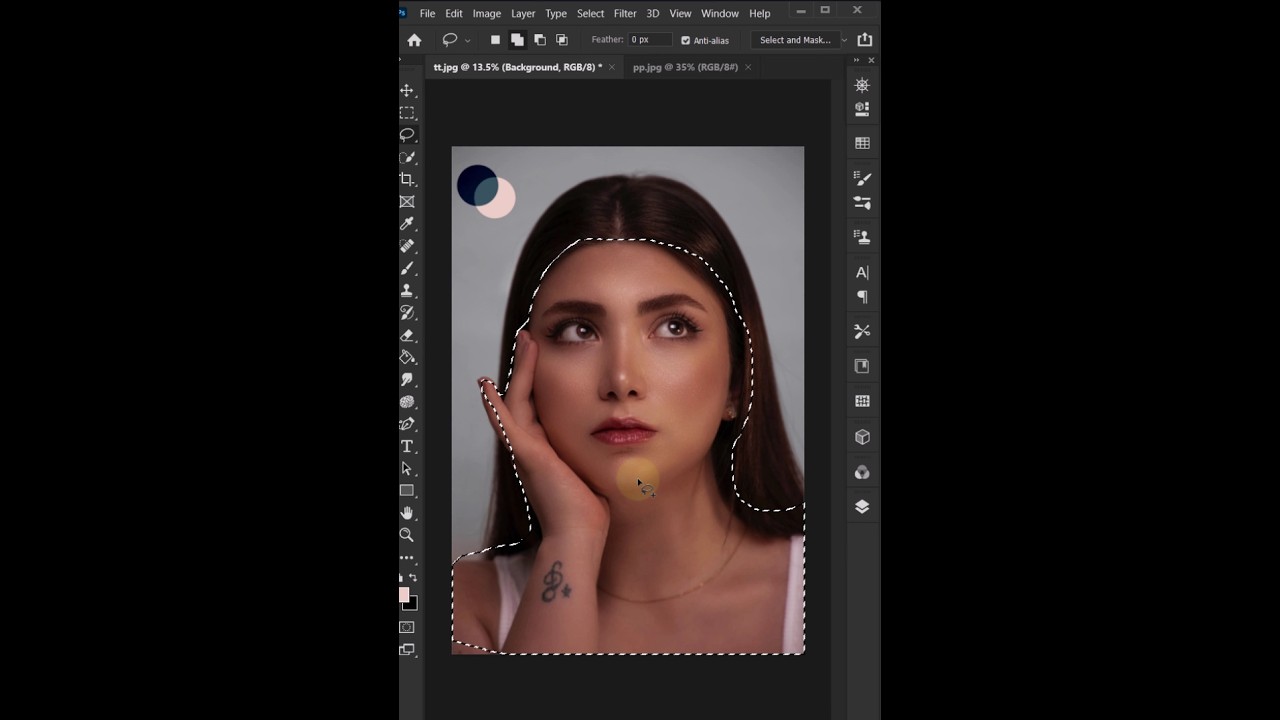Select the History Brush tool

point(407,312)
